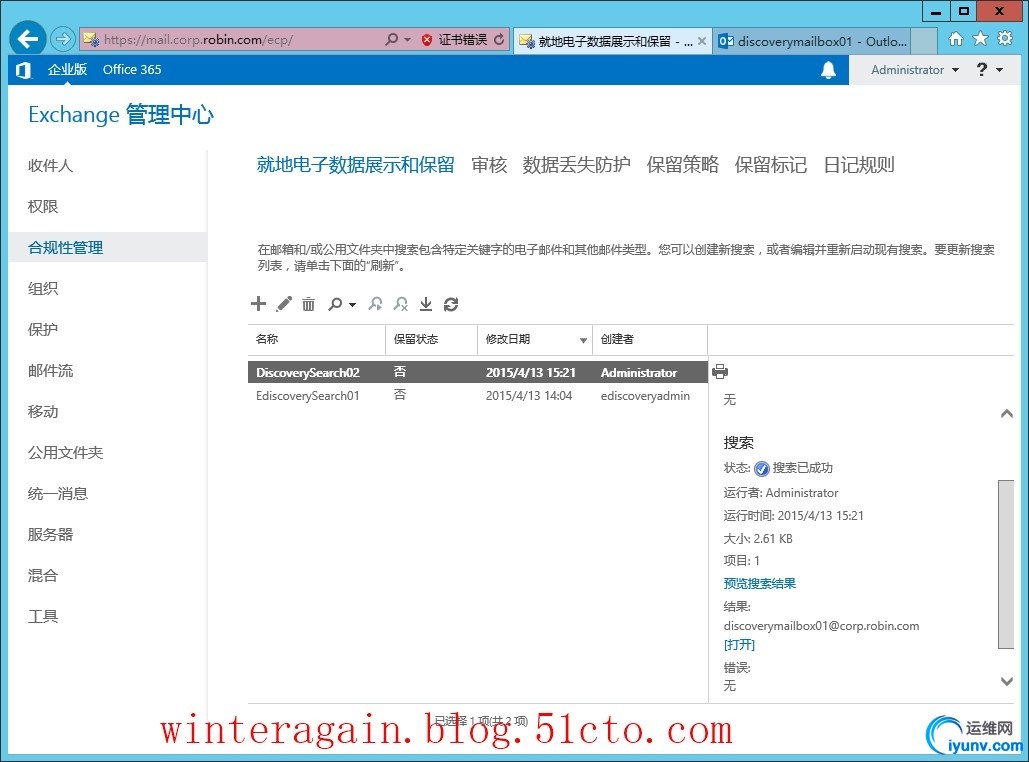The image size is (1029, 762).
Task: Click the plus icon to create search
Action: pyautogui.click(x=259, y=303)
